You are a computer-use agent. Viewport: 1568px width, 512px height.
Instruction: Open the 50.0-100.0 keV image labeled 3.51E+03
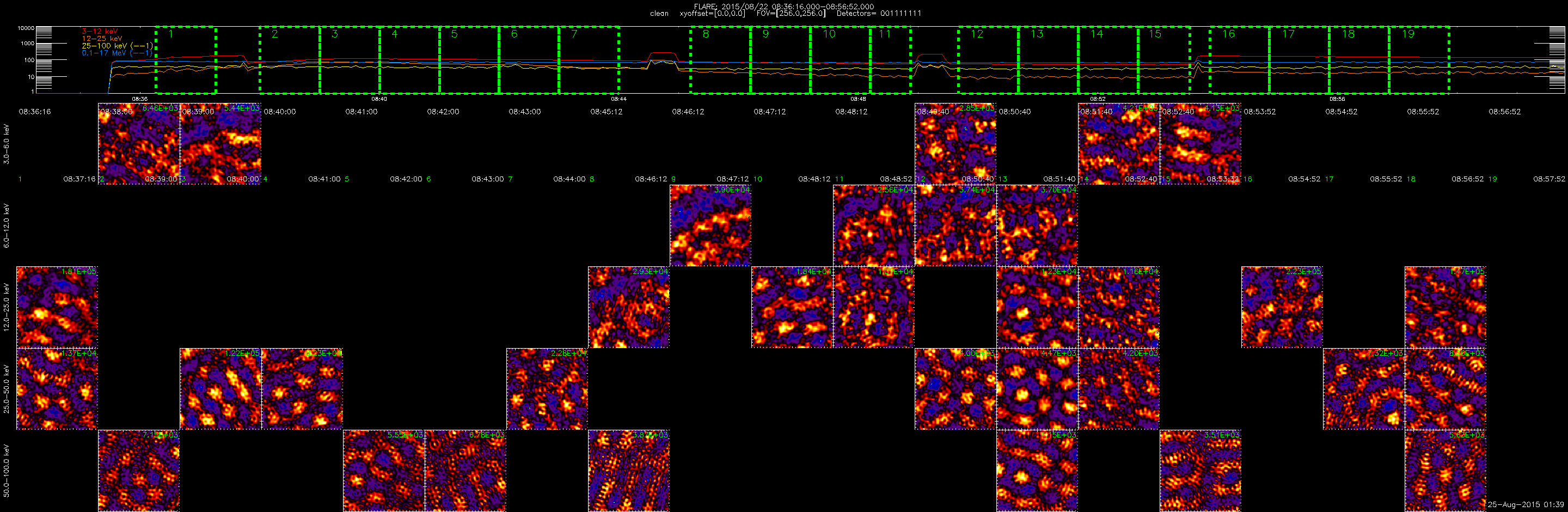(1200, 471)
